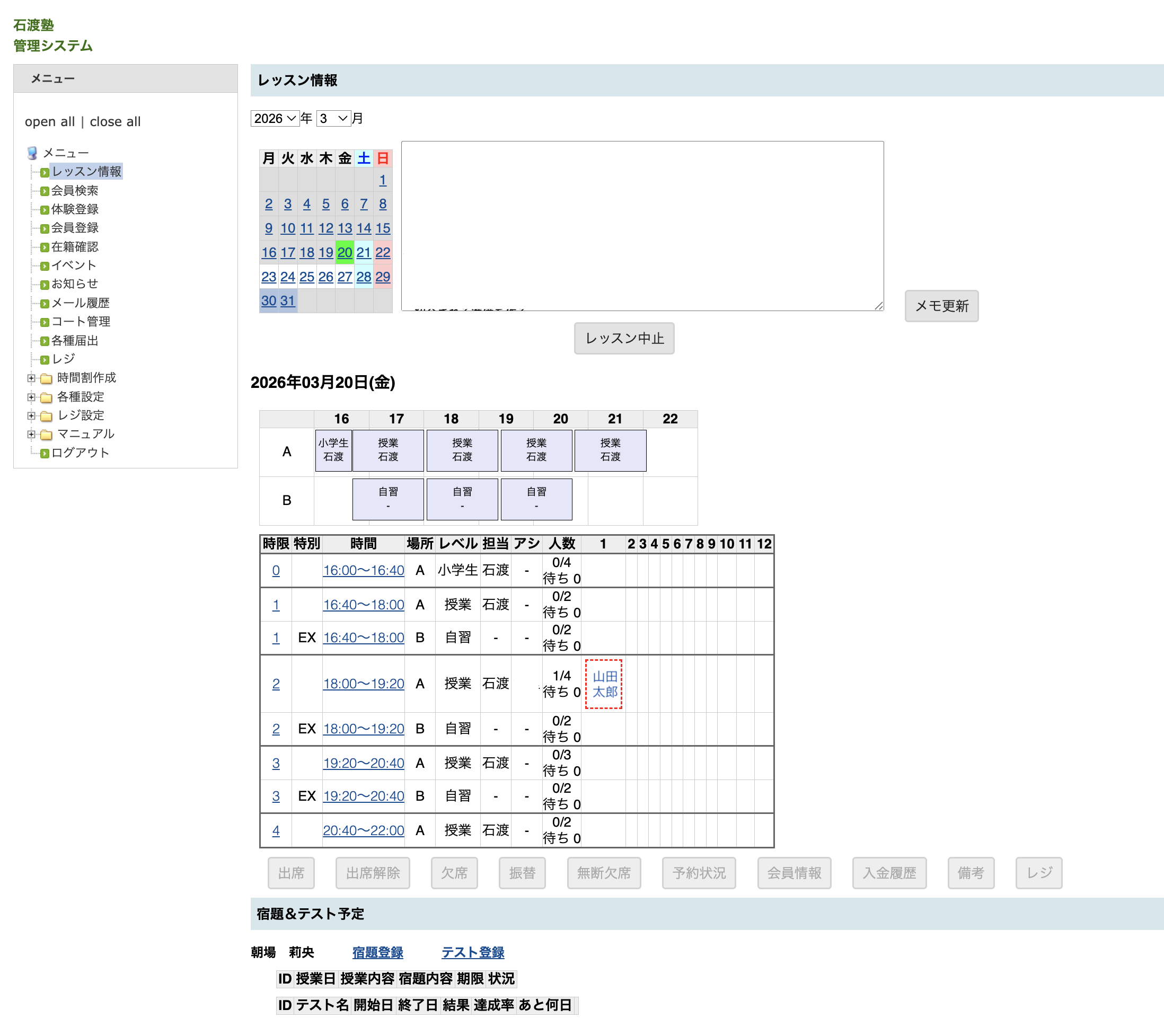The width and height of the screenshot is (1164, 1036).
Task: Open the month dropdown showing 3
Action: (x=333, y=118)
